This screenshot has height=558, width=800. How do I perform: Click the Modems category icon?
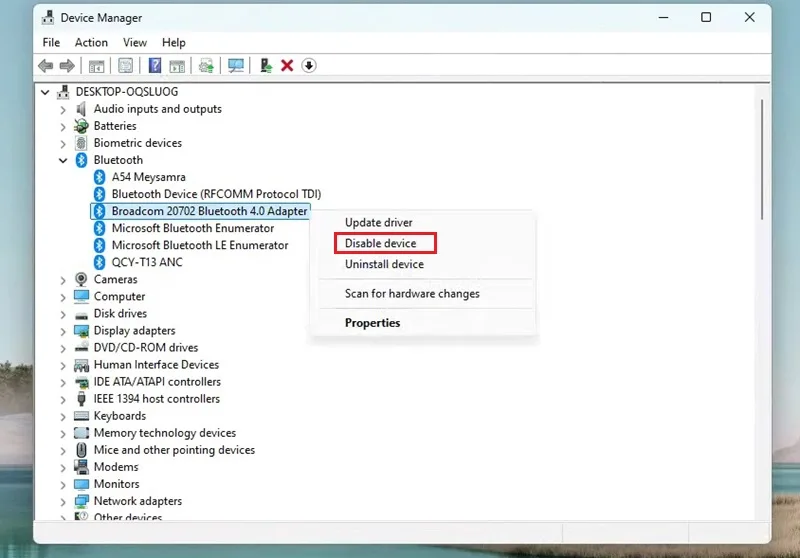81,467
